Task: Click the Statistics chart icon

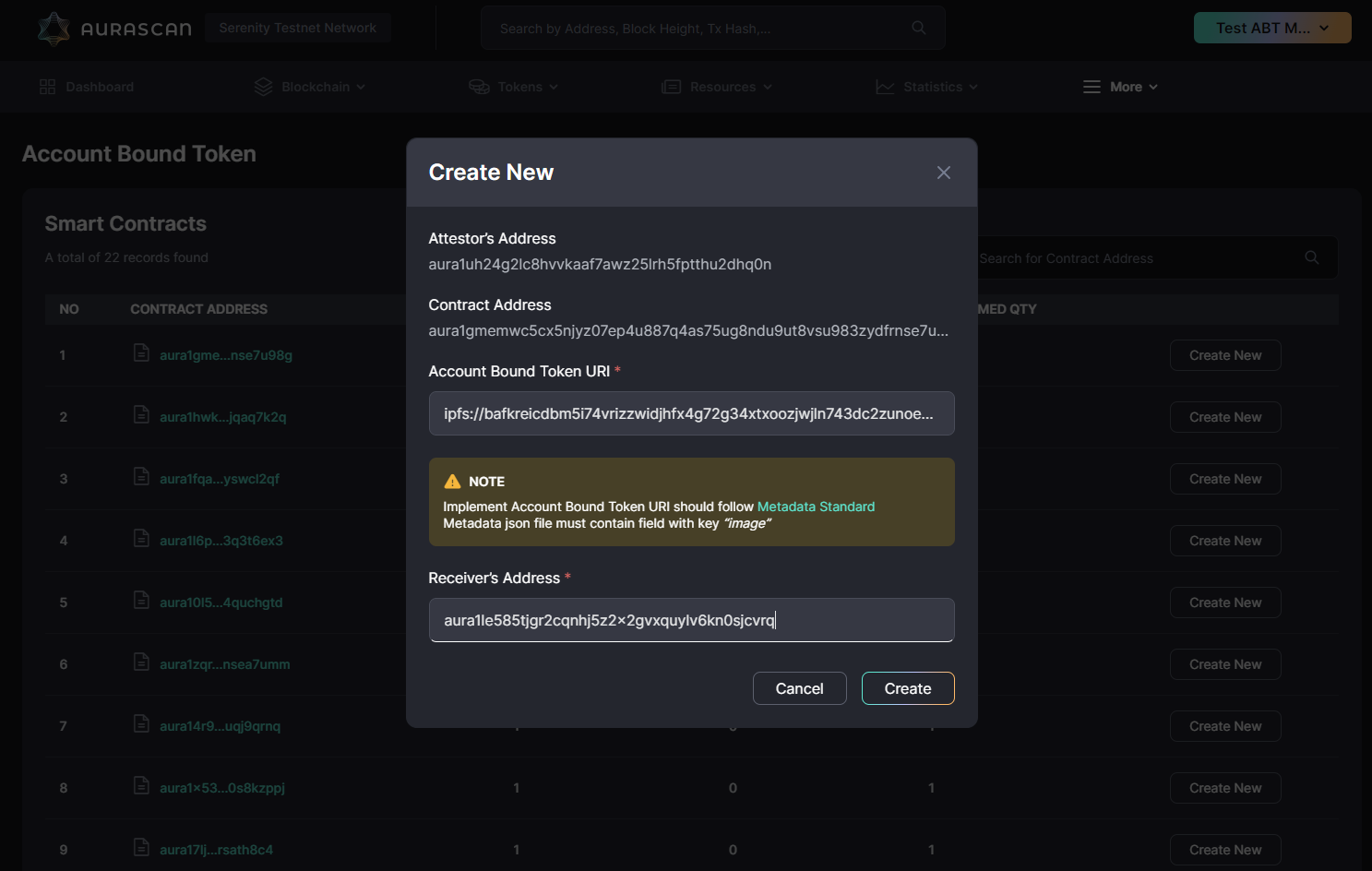Action: (x=885, y=87)
